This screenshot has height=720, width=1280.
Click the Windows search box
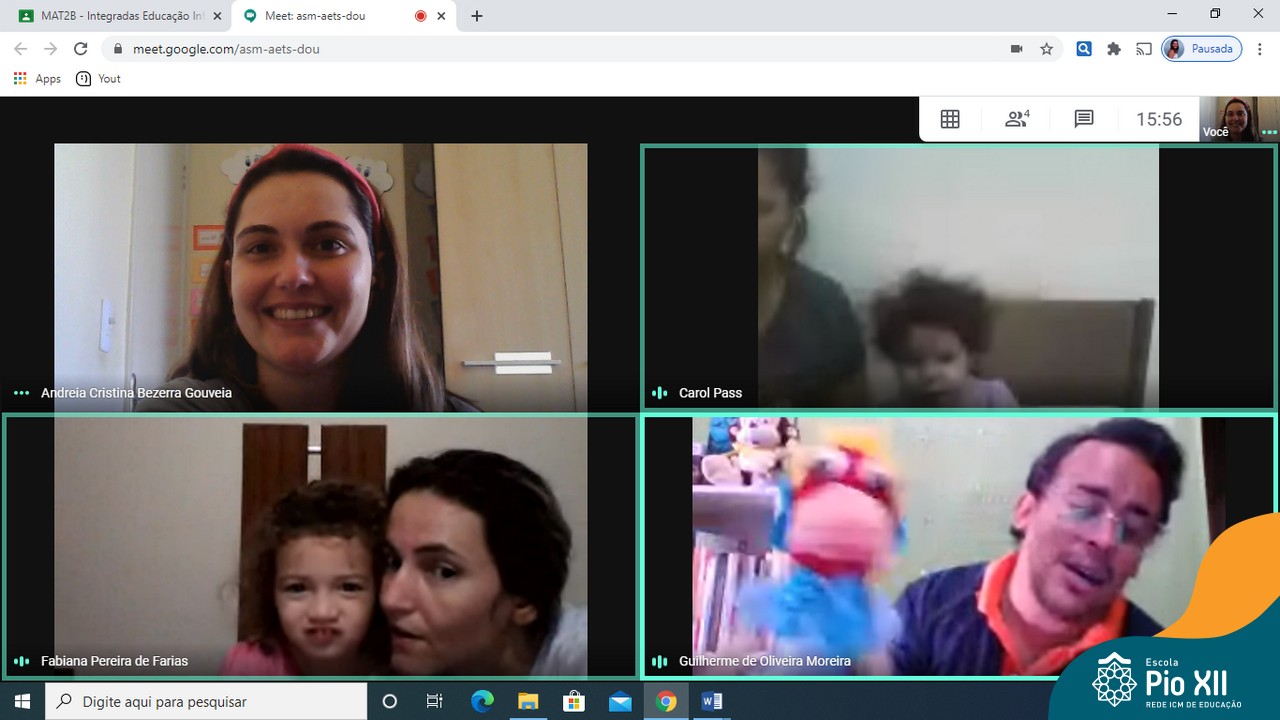[x=207, y=702]
